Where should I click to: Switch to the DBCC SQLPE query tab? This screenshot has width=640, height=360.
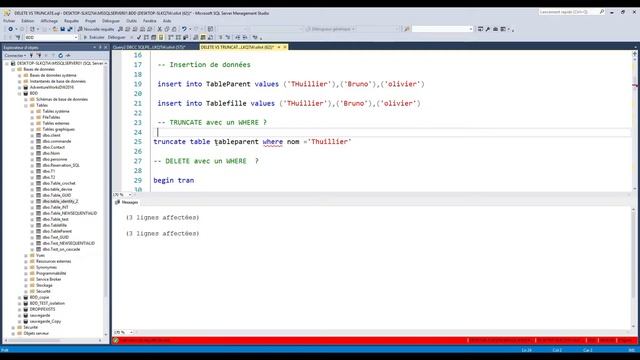(x=149, y=47)
